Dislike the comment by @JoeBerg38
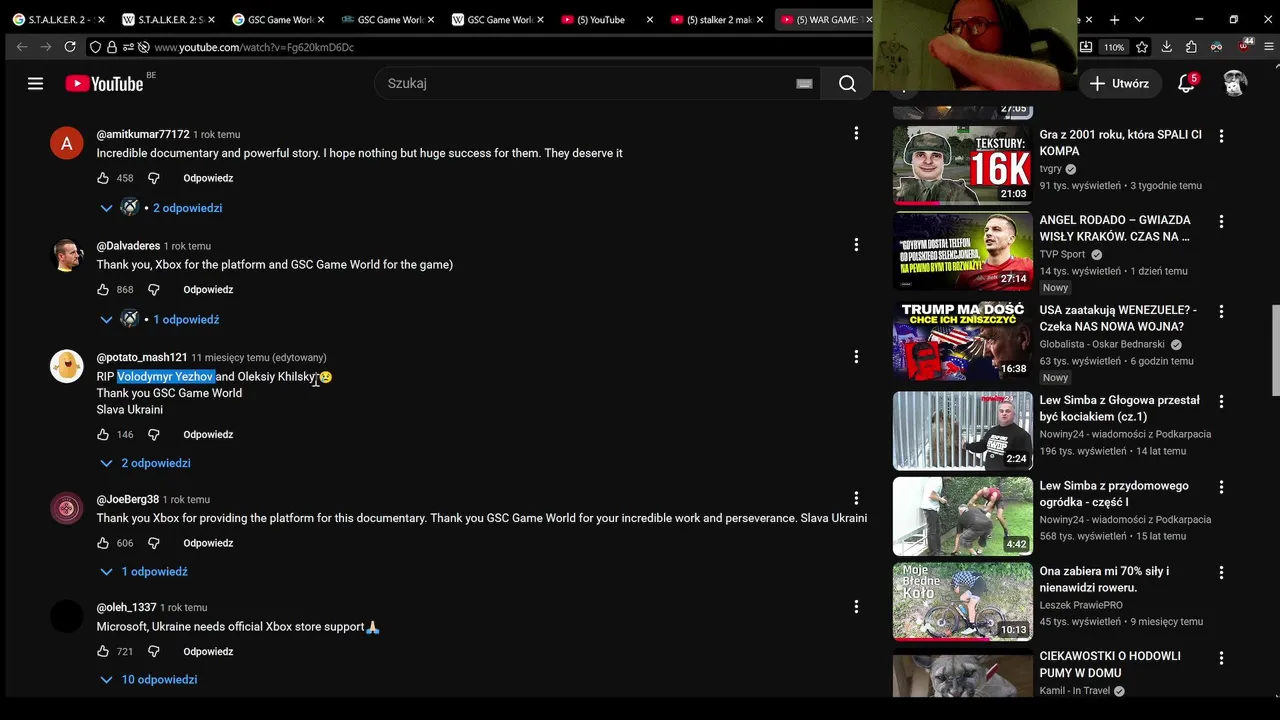Screen dimensions: 1280x720 tap(154, 543)
